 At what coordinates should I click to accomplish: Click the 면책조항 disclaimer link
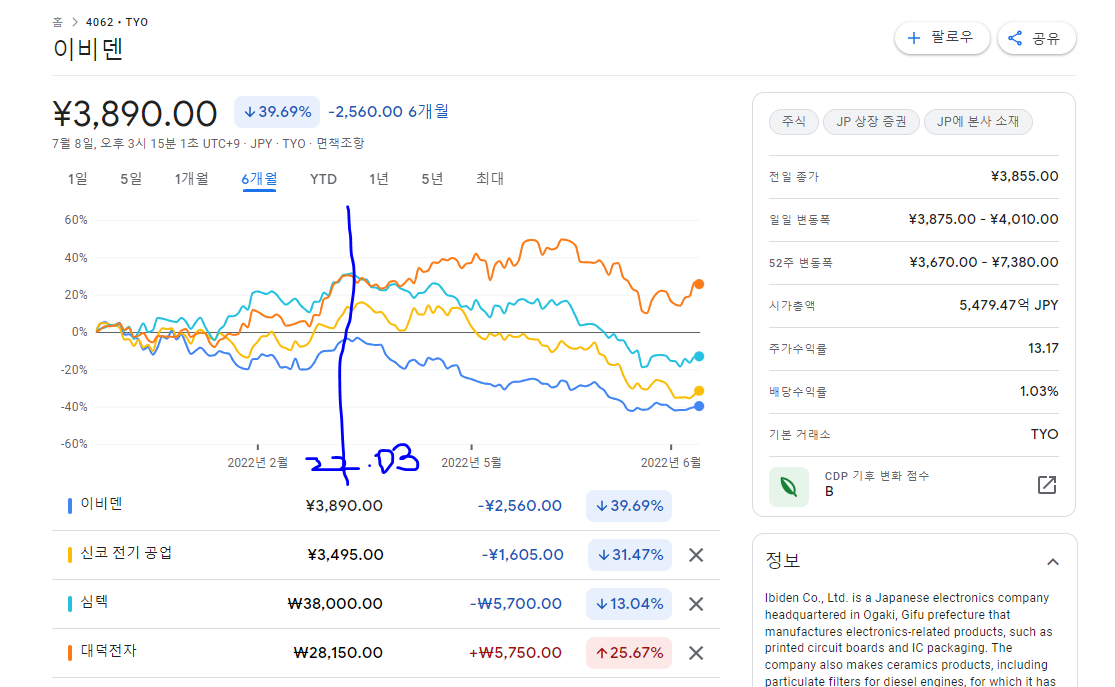tap(340, 143)
